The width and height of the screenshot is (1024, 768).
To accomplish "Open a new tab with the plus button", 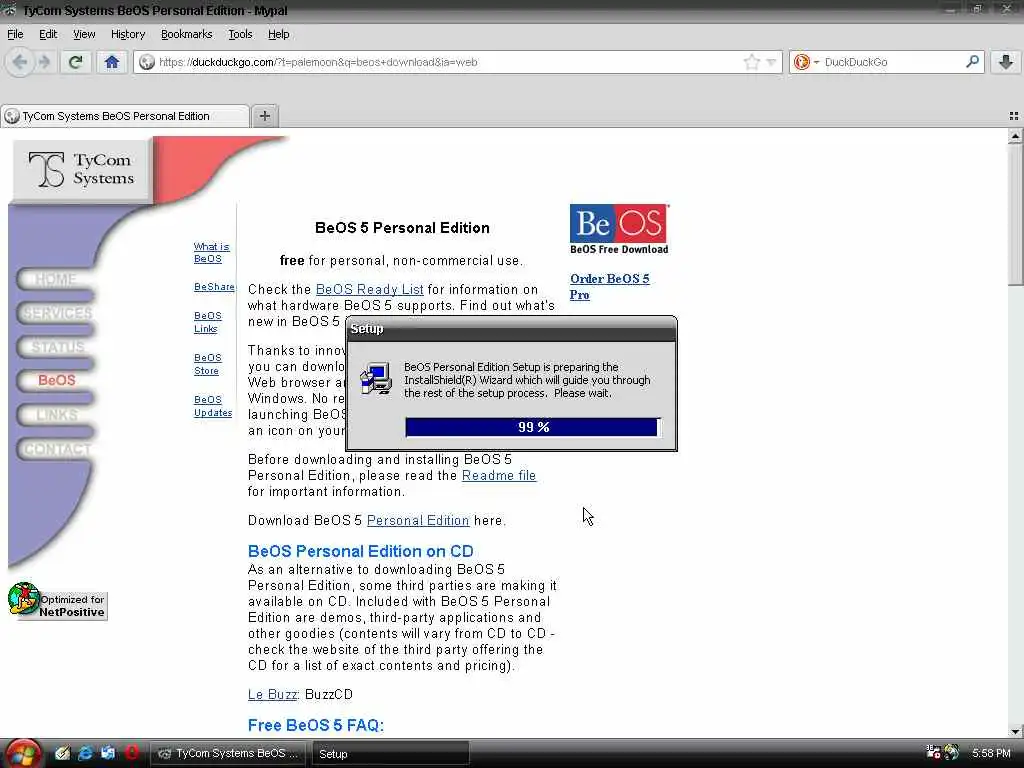I will click(x=264, y=116).
